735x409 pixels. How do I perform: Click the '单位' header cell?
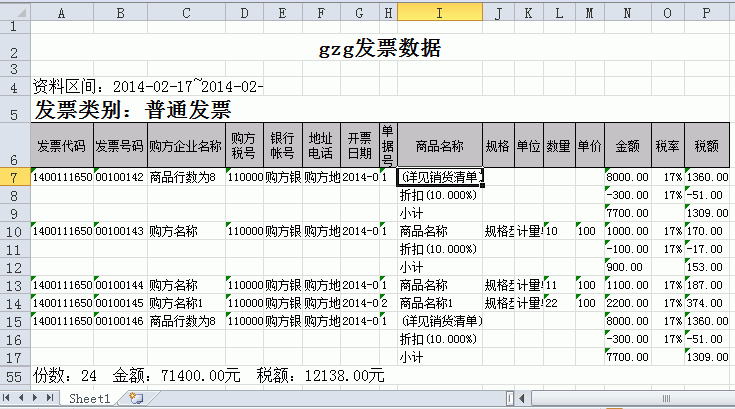click(x=529, y=146)
